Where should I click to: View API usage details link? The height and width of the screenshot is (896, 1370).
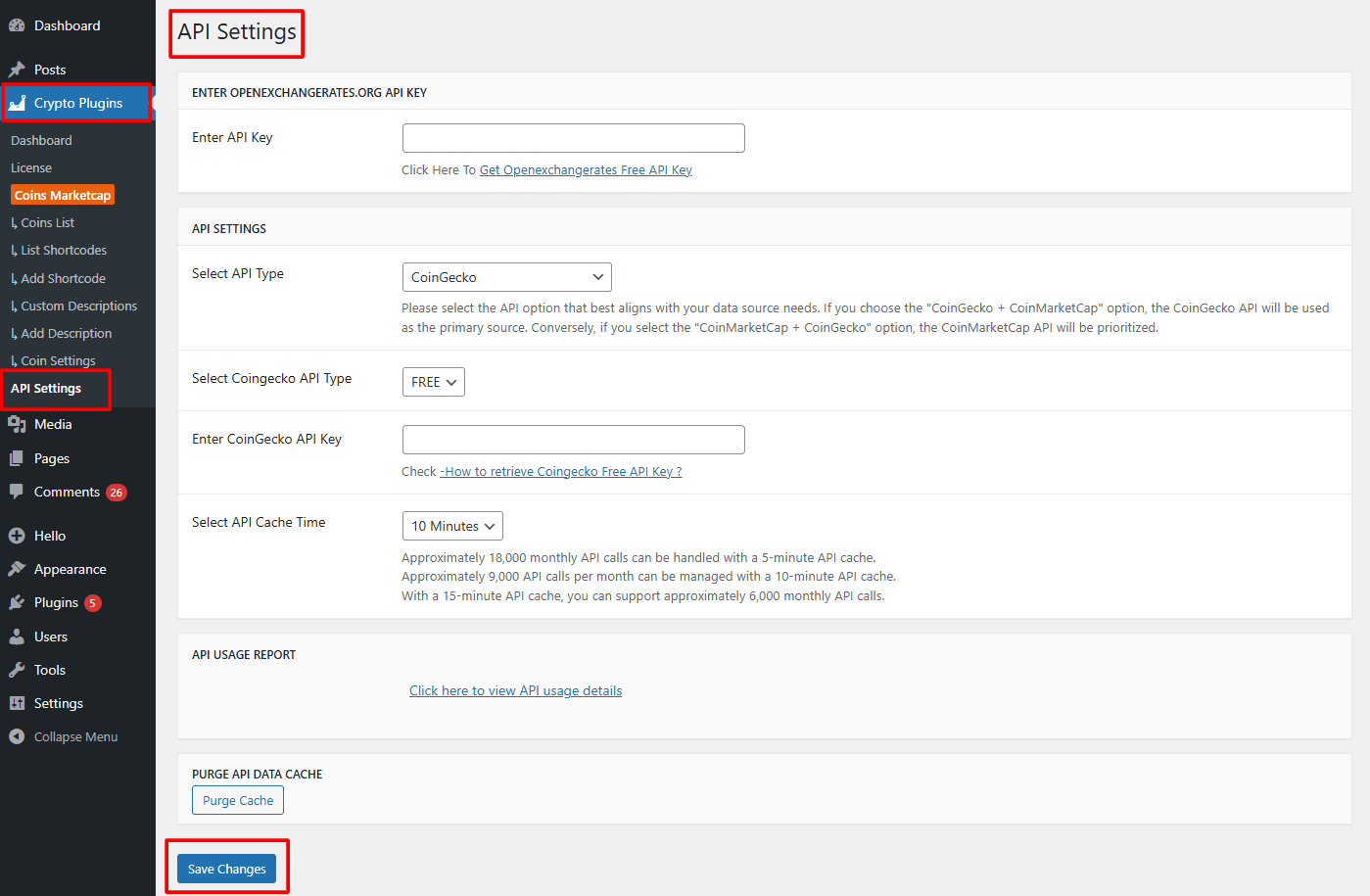pos(515,689)
